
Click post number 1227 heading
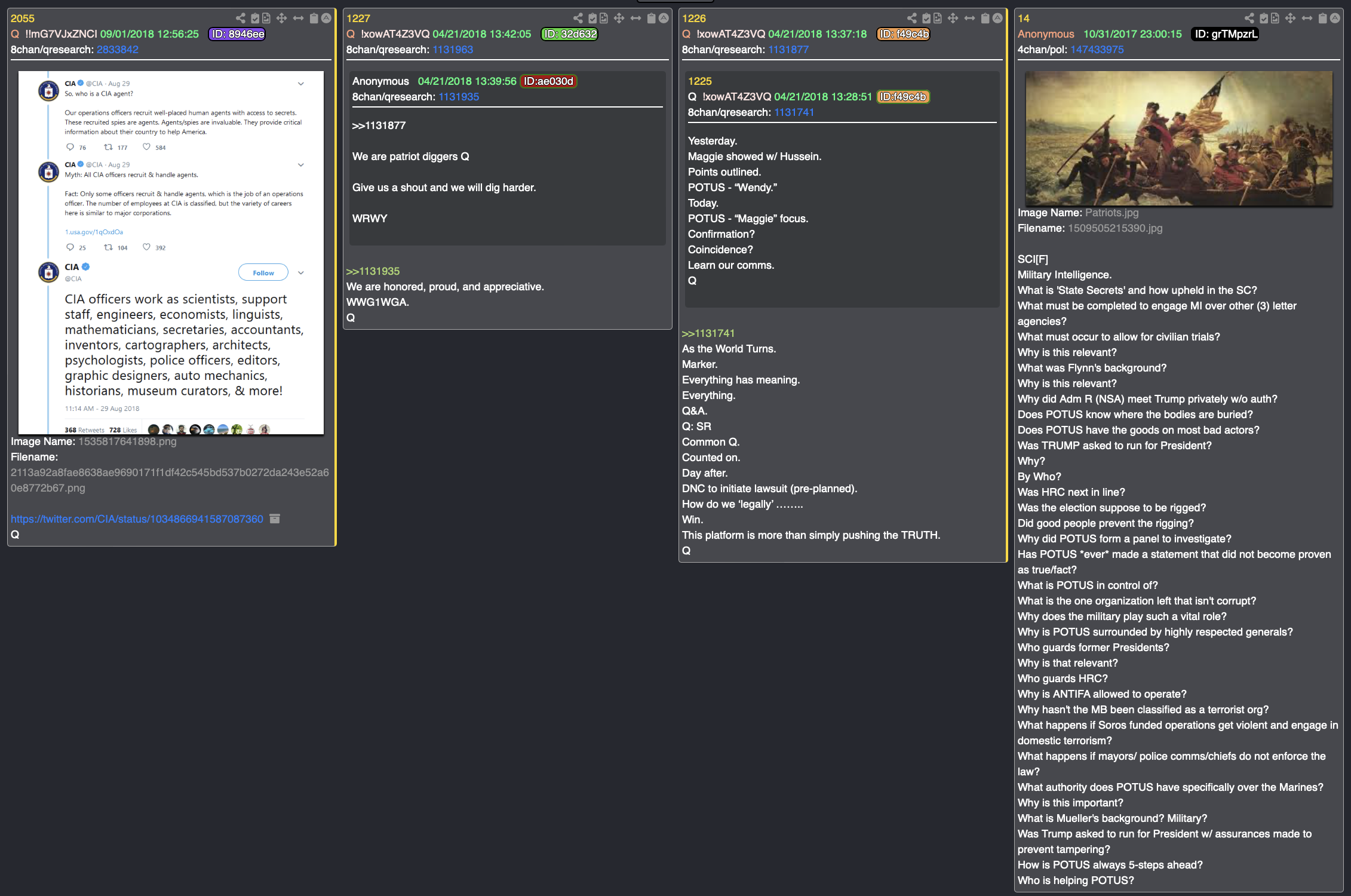click(358, 19)
